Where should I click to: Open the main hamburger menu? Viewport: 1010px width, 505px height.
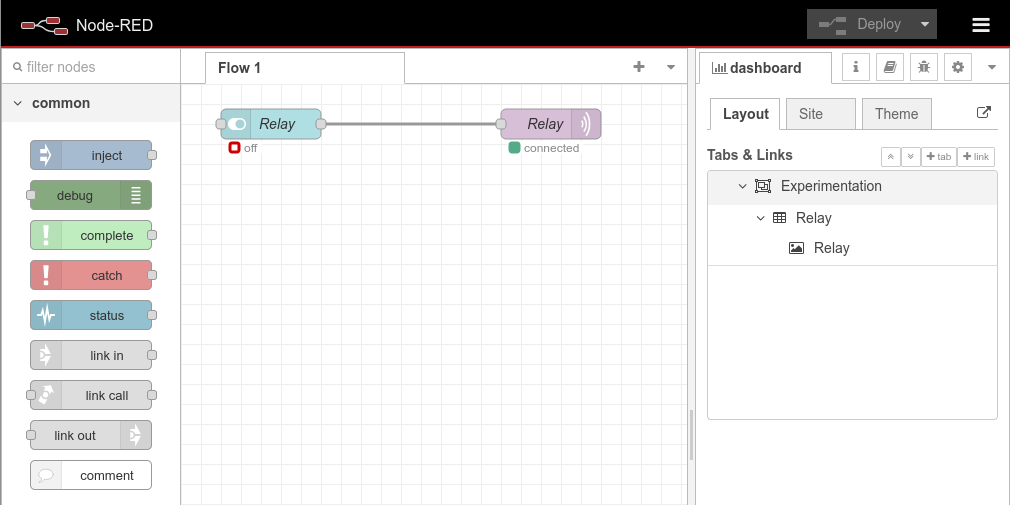[981, 25]
